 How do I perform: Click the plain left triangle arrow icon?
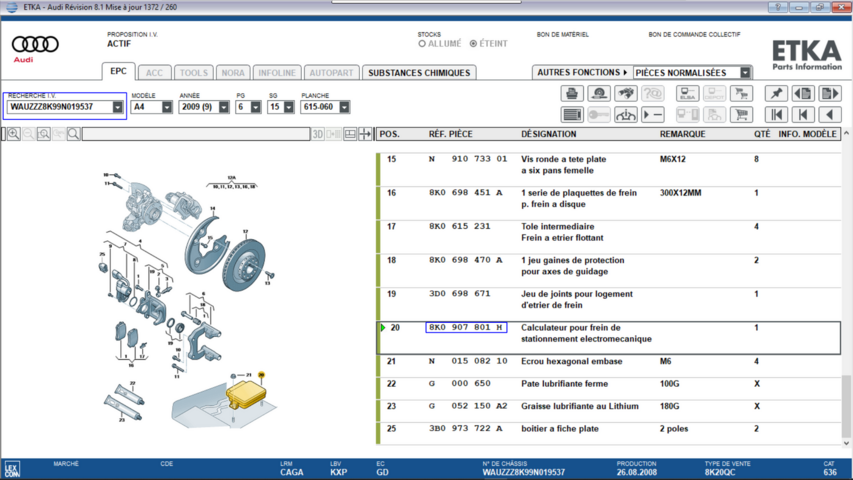[x=830, y=115]
